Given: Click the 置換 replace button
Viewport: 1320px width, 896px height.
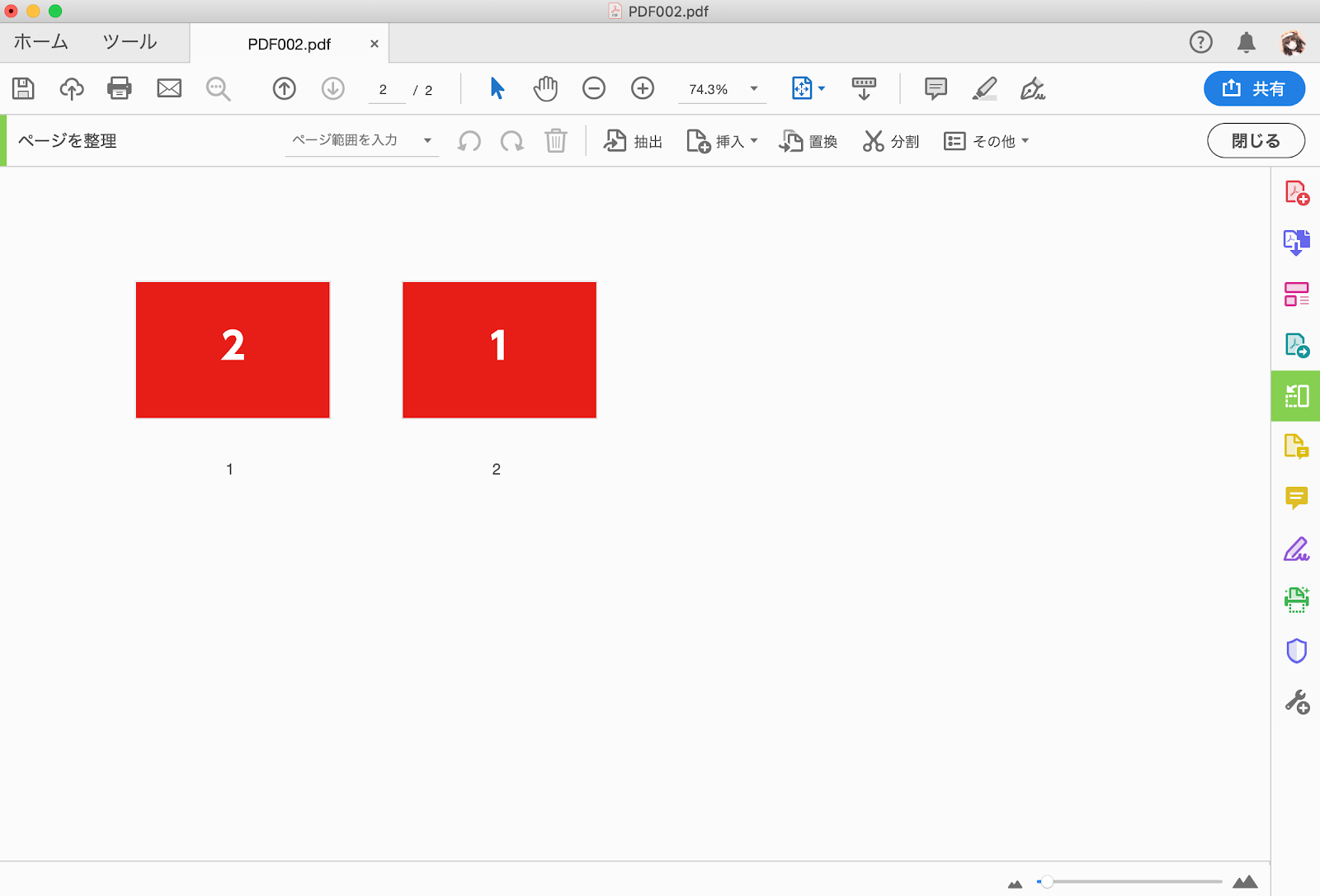Looking at the screenshot, I should coord(808,141).
